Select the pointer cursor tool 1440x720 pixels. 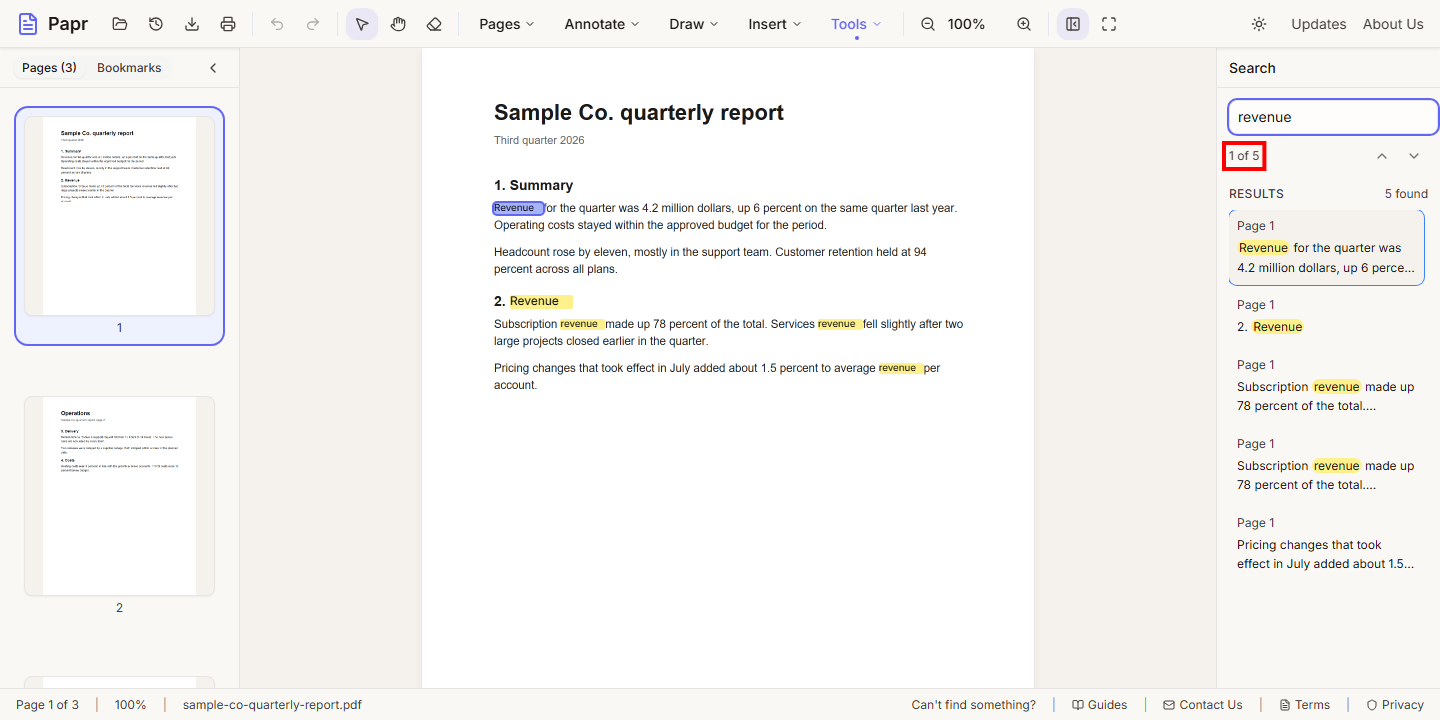[x=362, y=24]
